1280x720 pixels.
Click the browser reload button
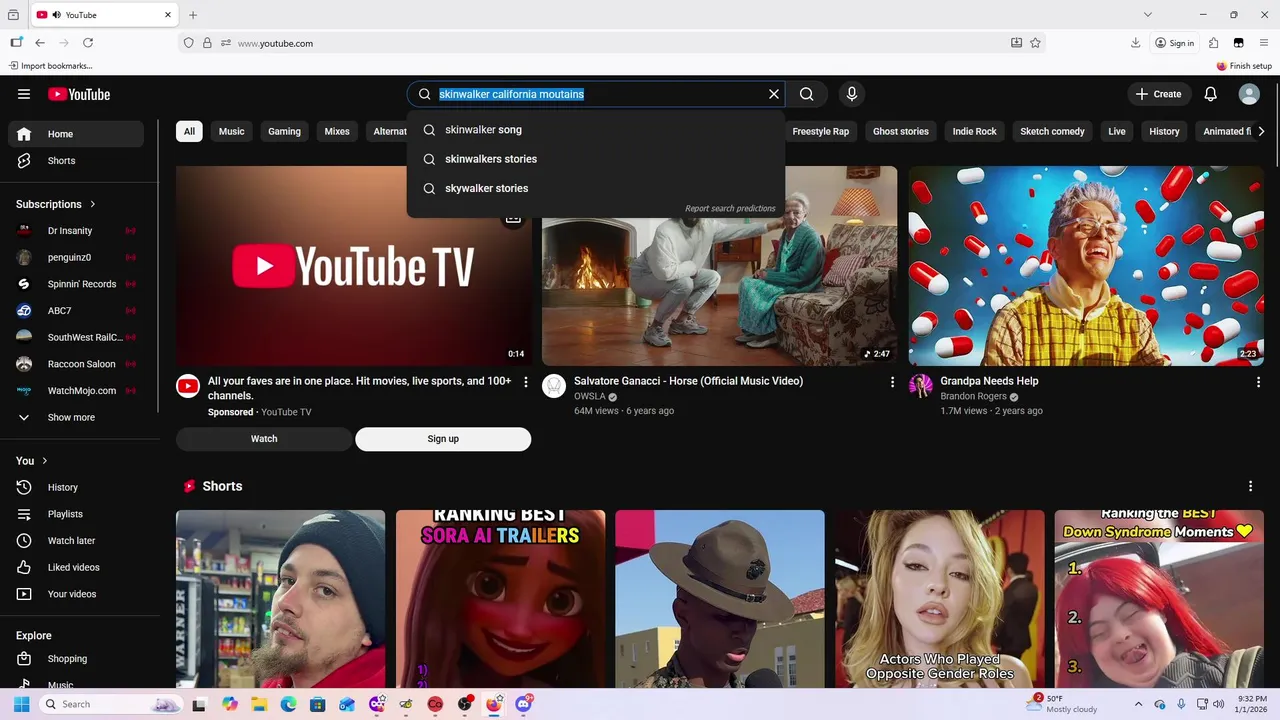pos(88,43)
